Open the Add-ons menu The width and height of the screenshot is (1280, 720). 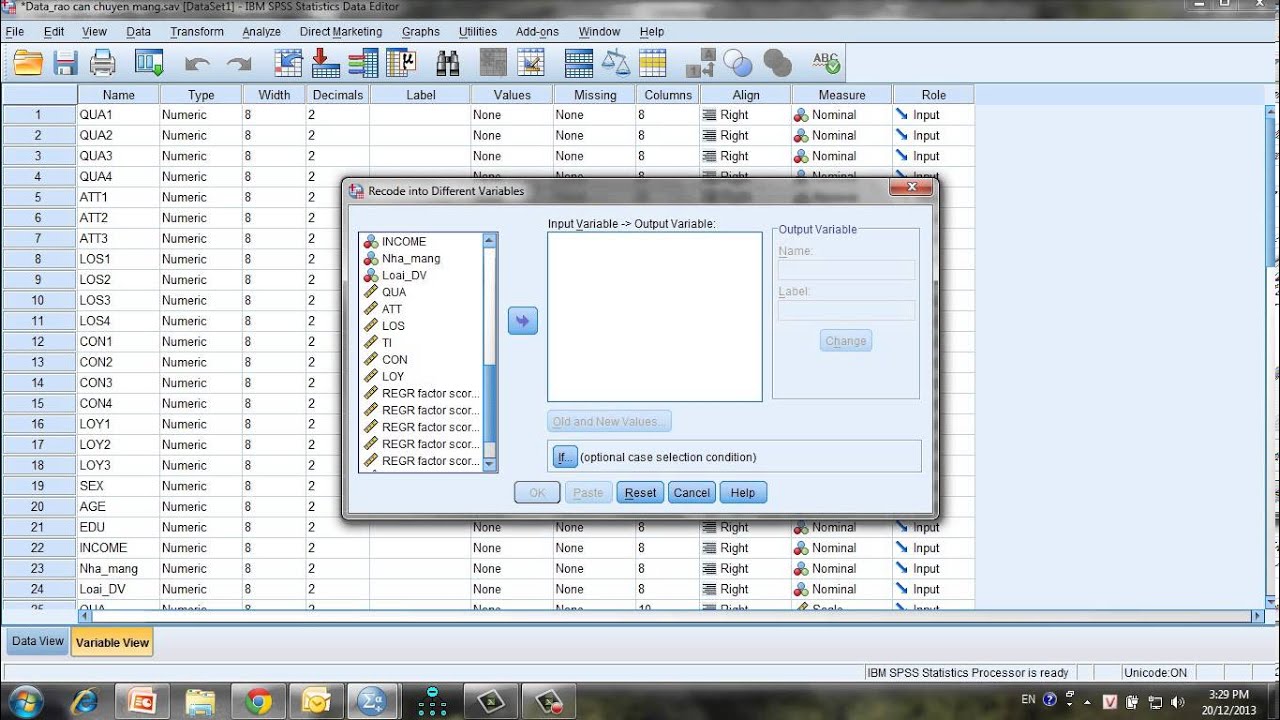537,32
